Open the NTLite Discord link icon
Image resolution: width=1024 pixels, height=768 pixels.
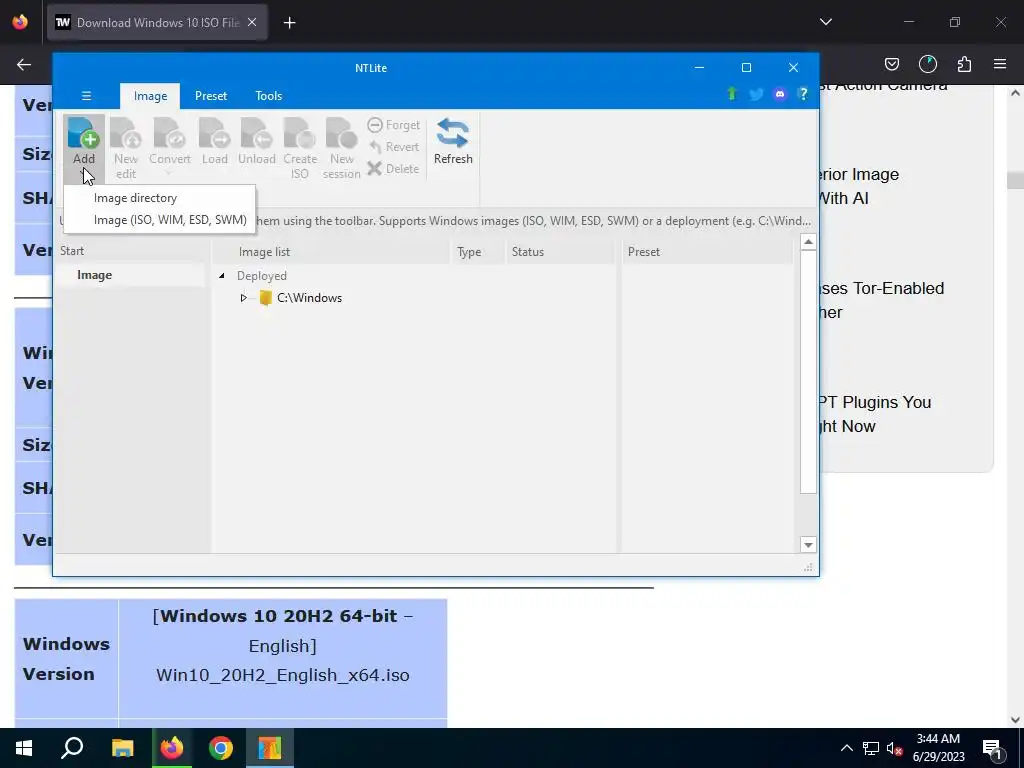tap(780, 94)
